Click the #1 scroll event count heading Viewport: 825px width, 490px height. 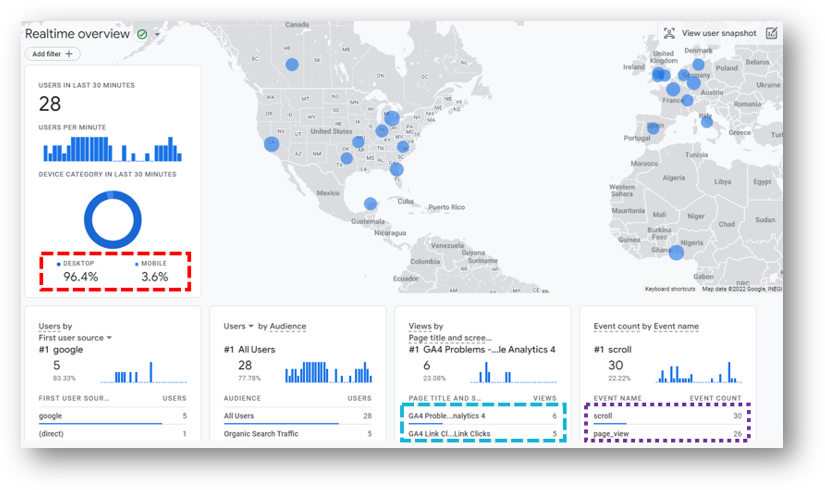[x=612, y=350]
